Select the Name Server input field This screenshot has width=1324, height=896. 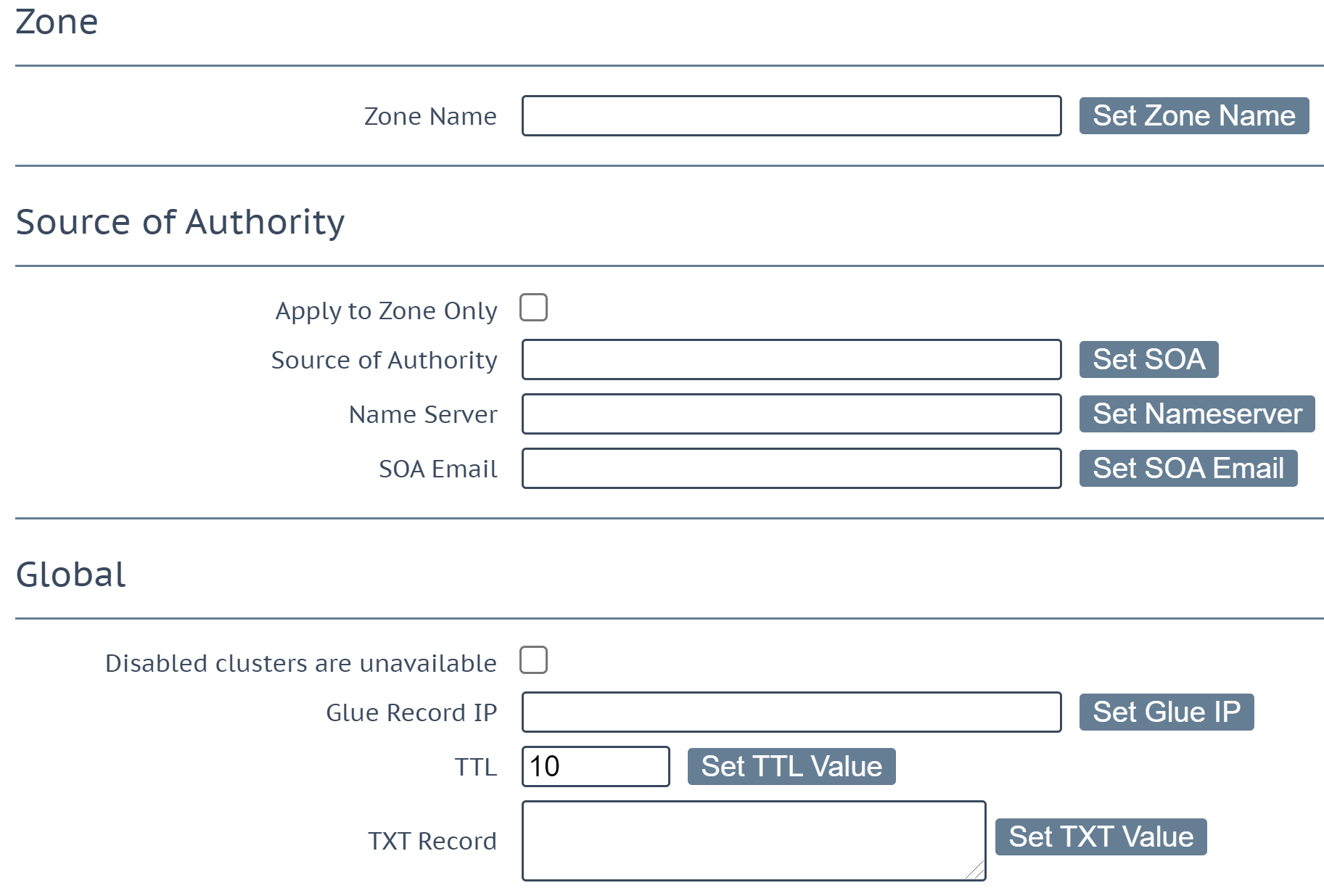(791, 414)
